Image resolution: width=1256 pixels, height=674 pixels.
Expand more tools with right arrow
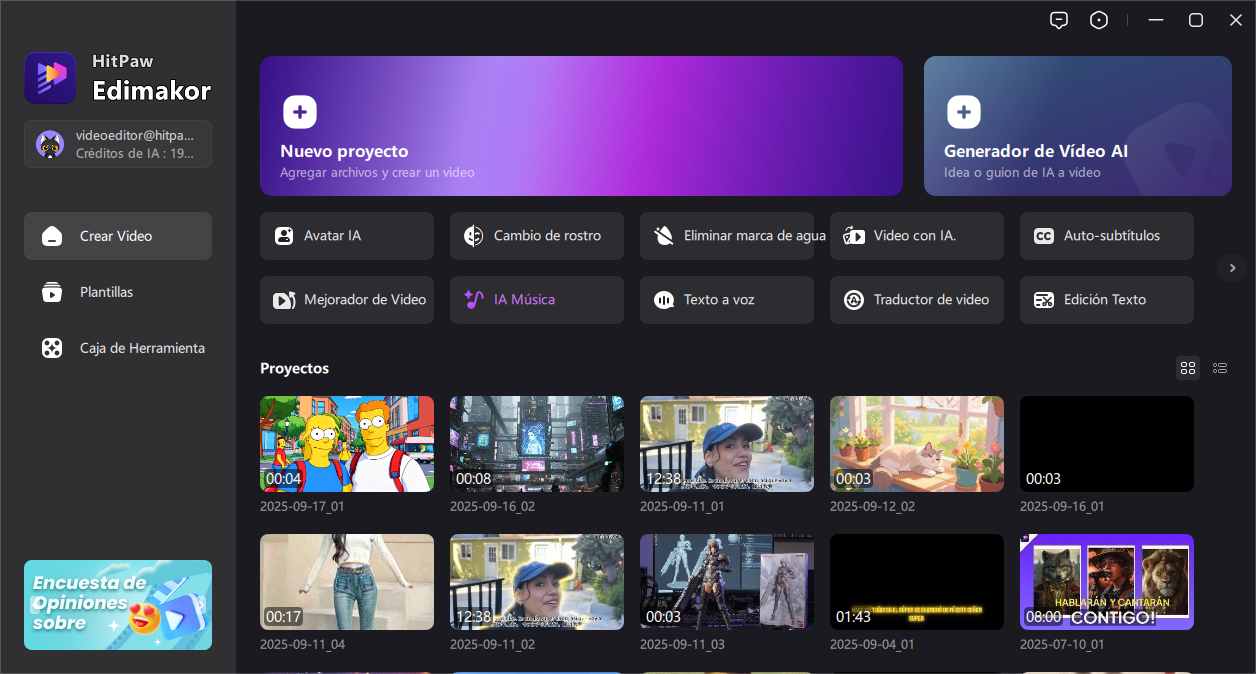(x=1232, y=268)
